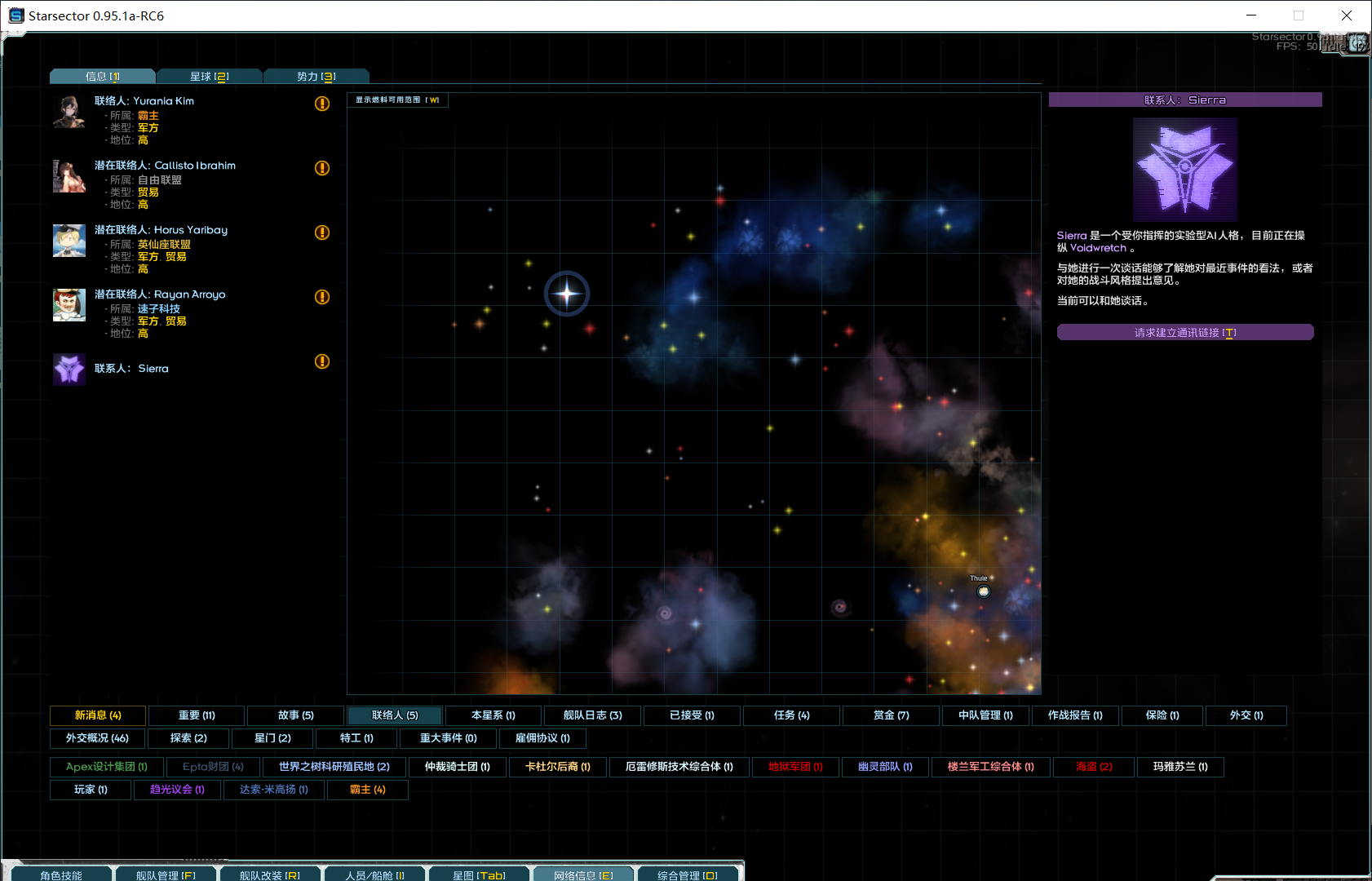
Task: Open 舰队管理 from bottom bar
Action: tap(166, 874)
